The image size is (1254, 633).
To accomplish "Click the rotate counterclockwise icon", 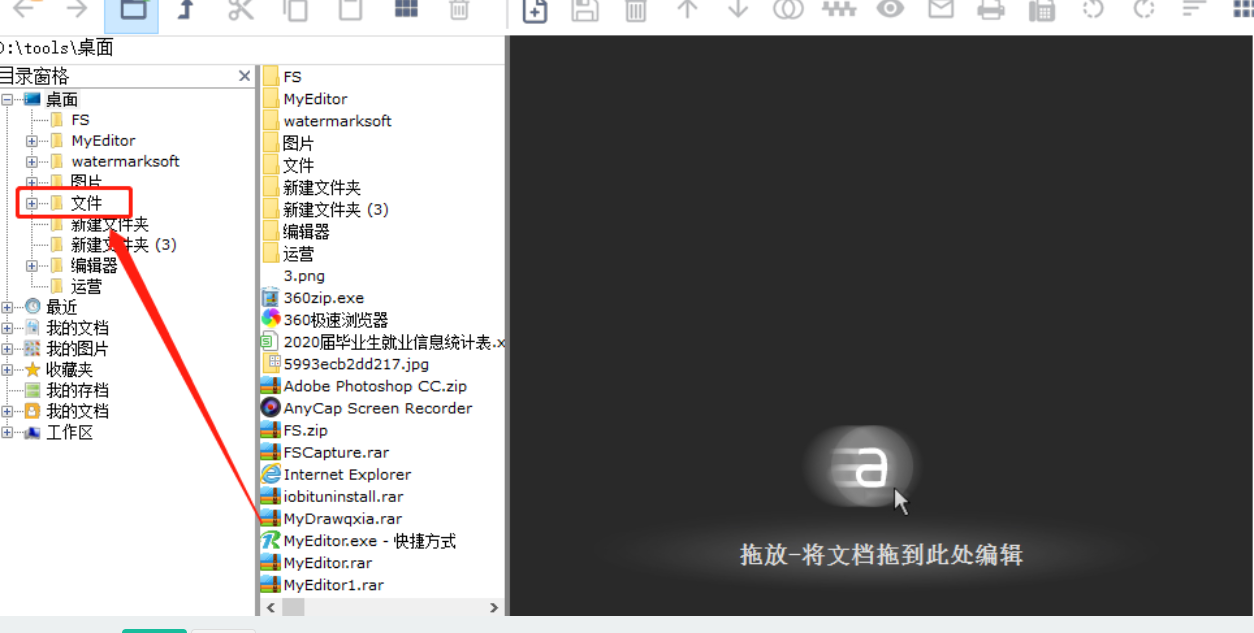I will 1093,9.
